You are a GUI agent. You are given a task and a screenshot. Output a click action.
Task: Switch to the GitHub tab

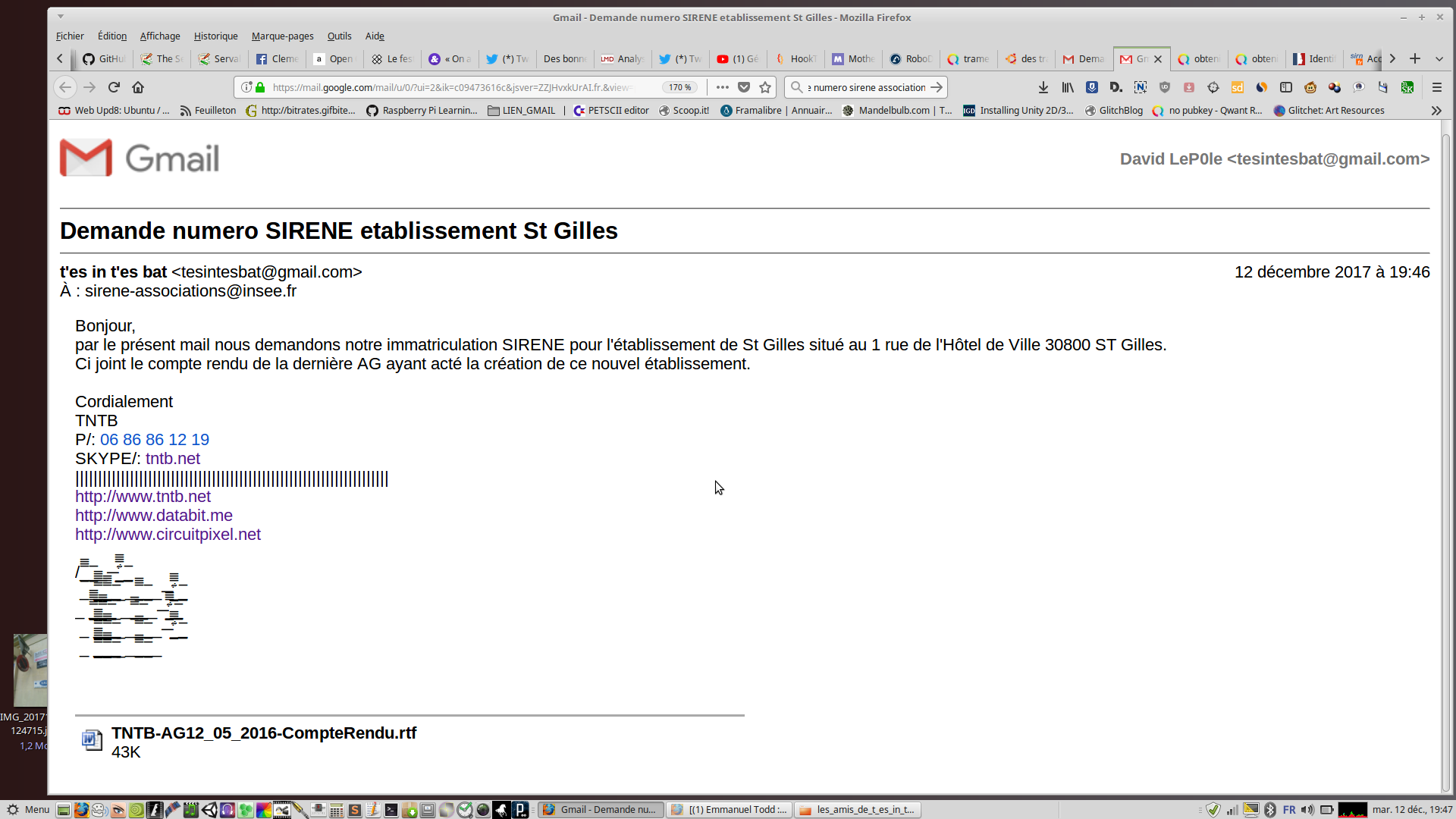105,58
